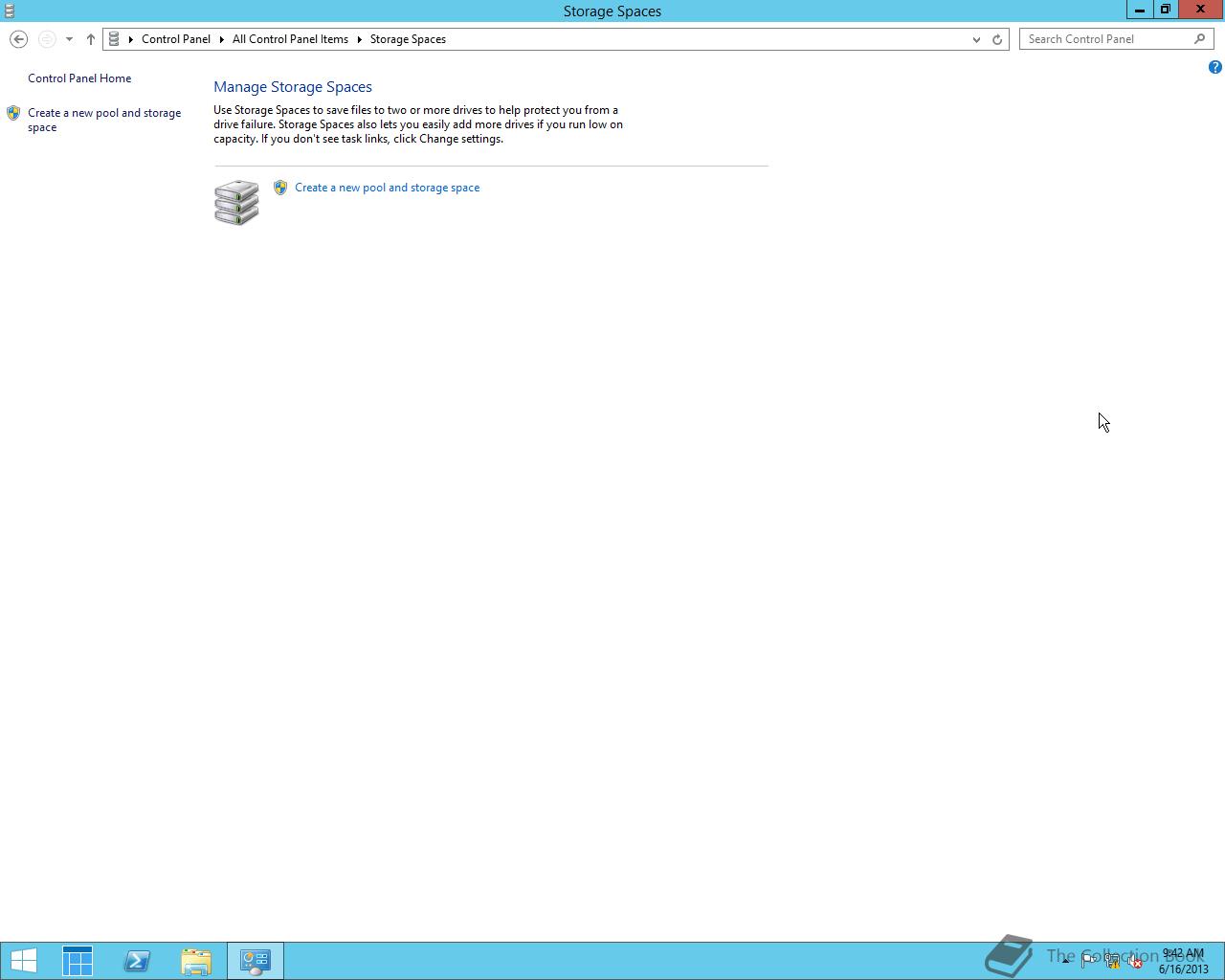
Task: Open Server Manager from taskbar
Action: coord(78,961)
